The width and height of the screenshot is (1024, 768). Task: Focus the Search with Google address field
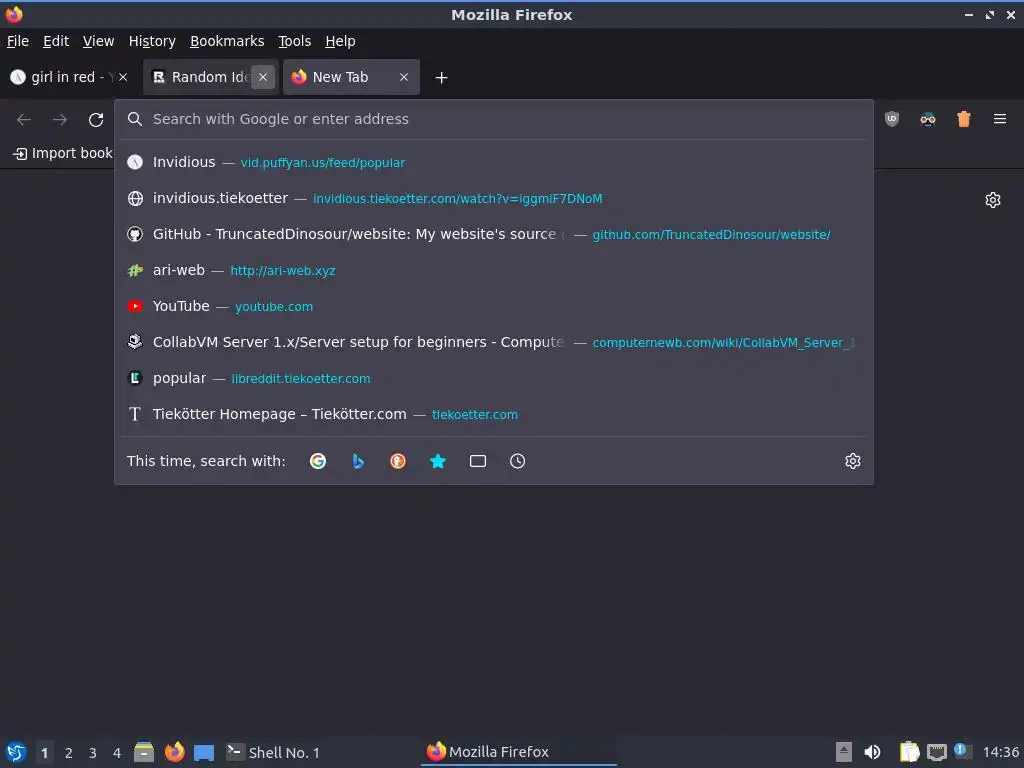[494, 119]
